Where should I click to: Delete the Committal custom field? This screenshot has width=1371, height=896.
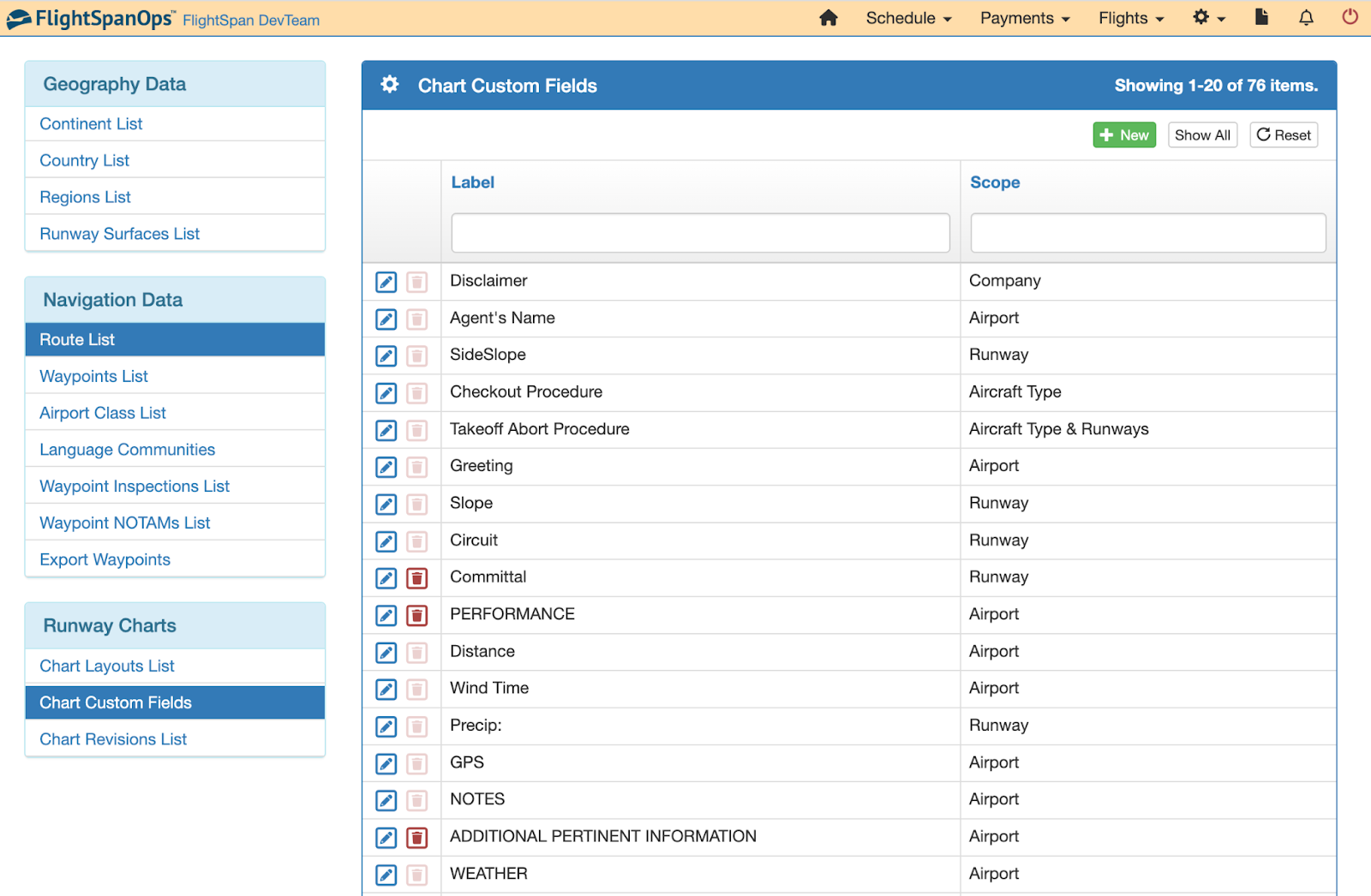pyautogui.click(x=417, y=578)
